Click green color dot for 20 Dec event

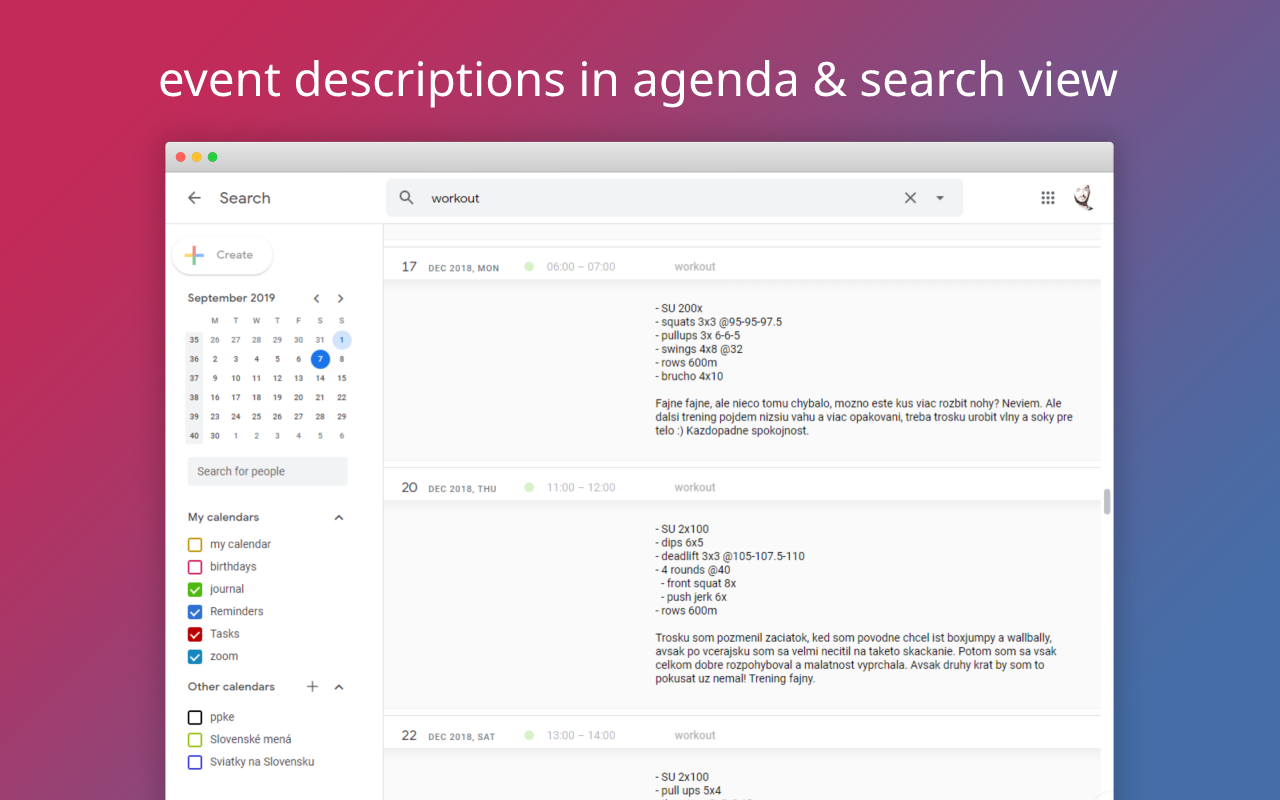coord(528,488)
